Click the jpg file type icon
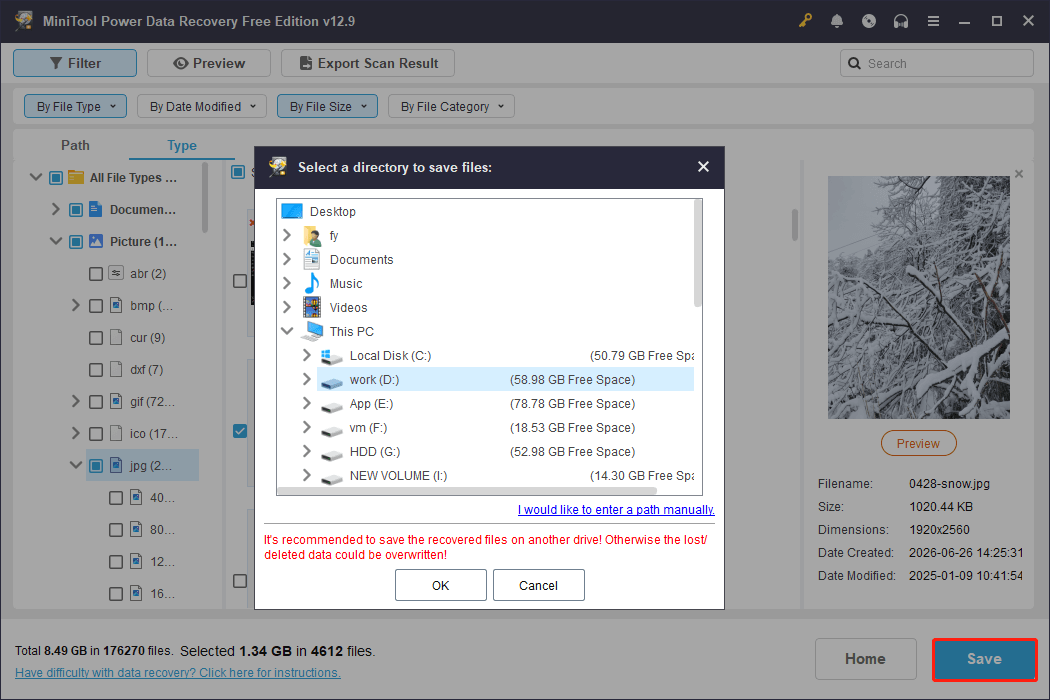The height and width of the screenshot is (700, 1050). click(x=116, y=465)
